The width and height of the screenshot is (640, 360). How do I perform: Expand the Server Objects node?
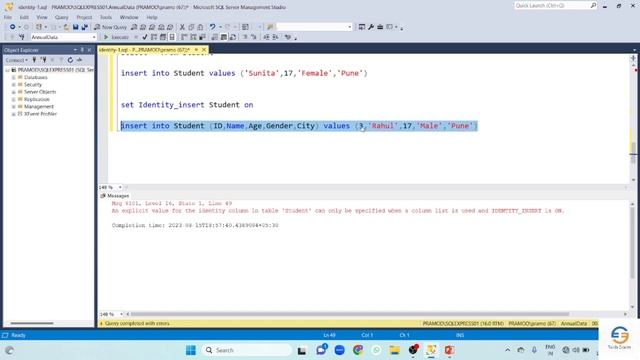13,92
